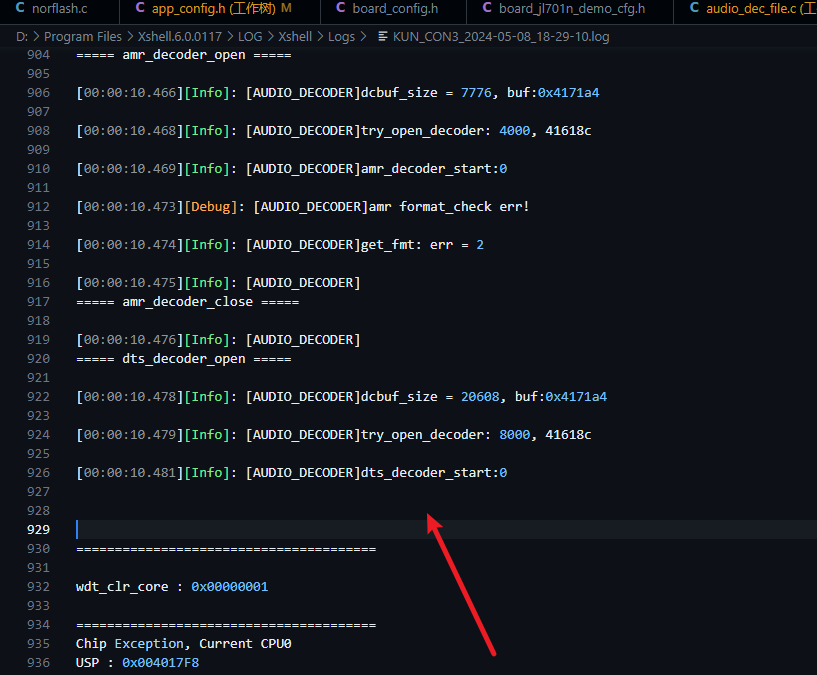Viewport: 817px width, 675px height.
Task: Click 'amr format_check err!' message
Action: (449, 207)
